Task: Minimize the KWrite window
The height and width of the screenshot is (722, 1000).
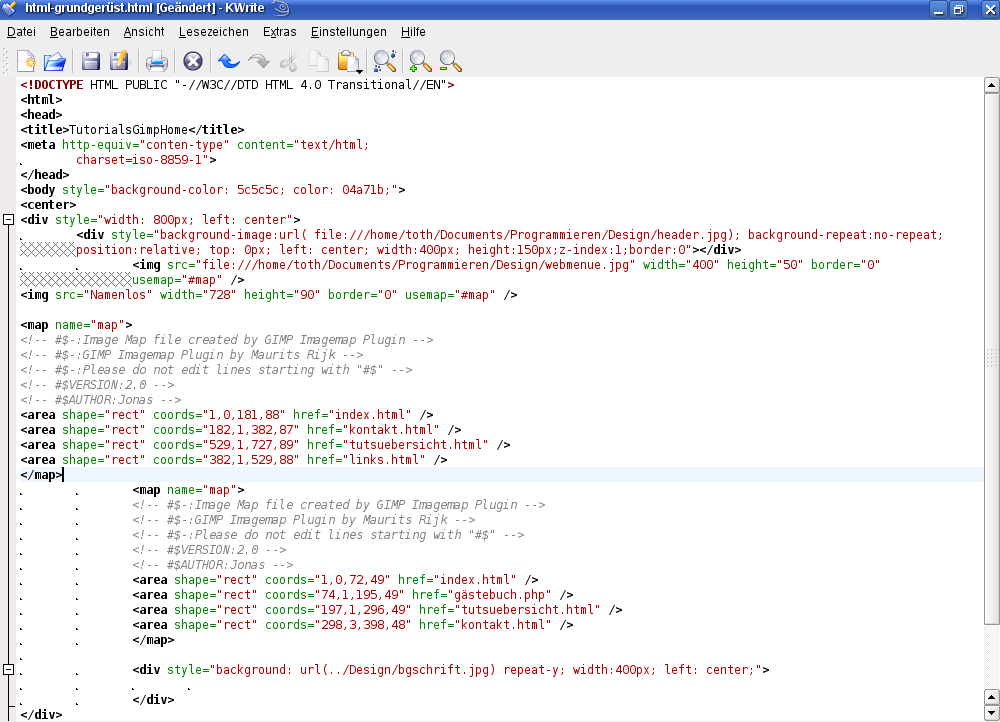Action: pyautogui.click(x=938, y=10)
